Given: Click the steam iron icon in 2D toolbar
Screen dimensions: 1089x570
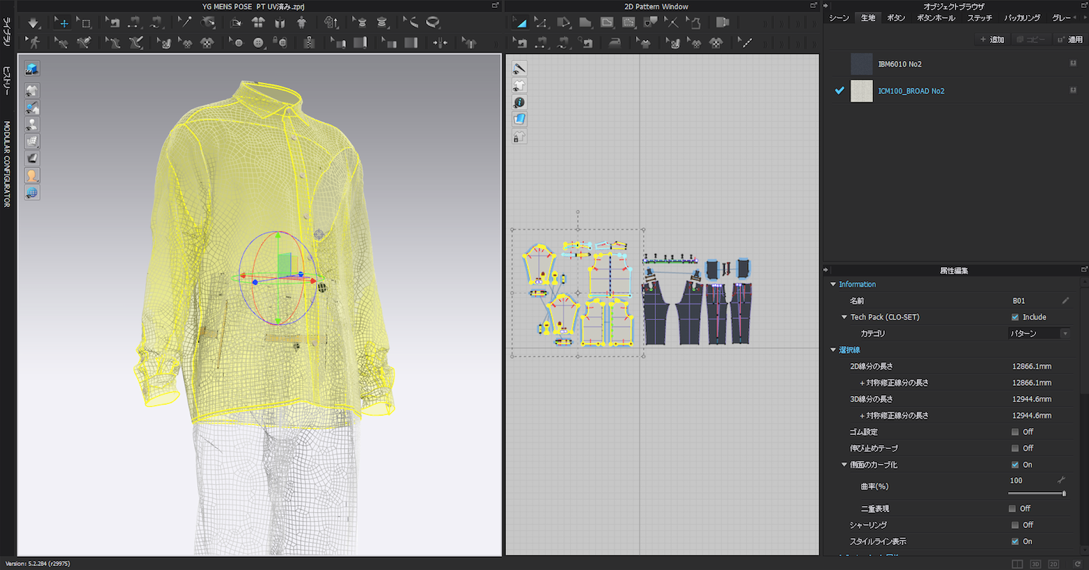Looking at the screenshot, I should tap(615, 42).
